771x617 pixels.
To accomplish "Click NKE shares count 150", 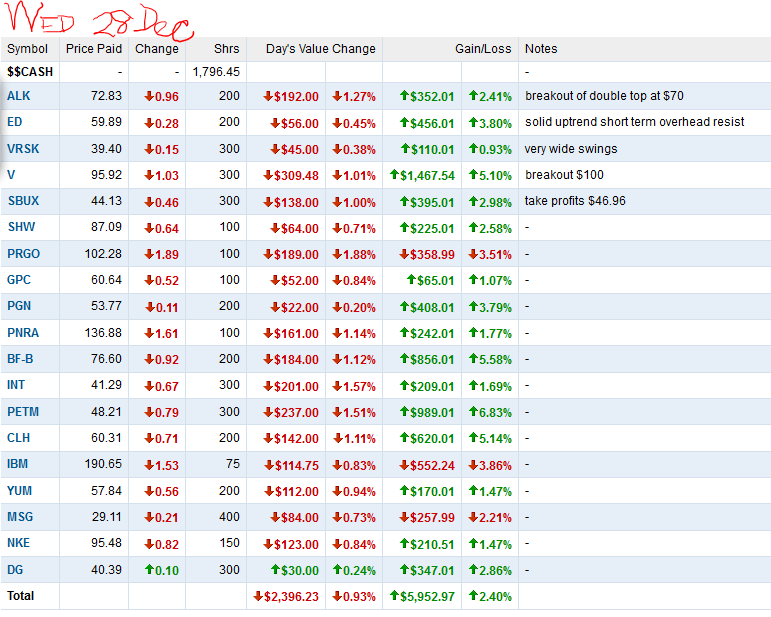I will coord(230,543).
